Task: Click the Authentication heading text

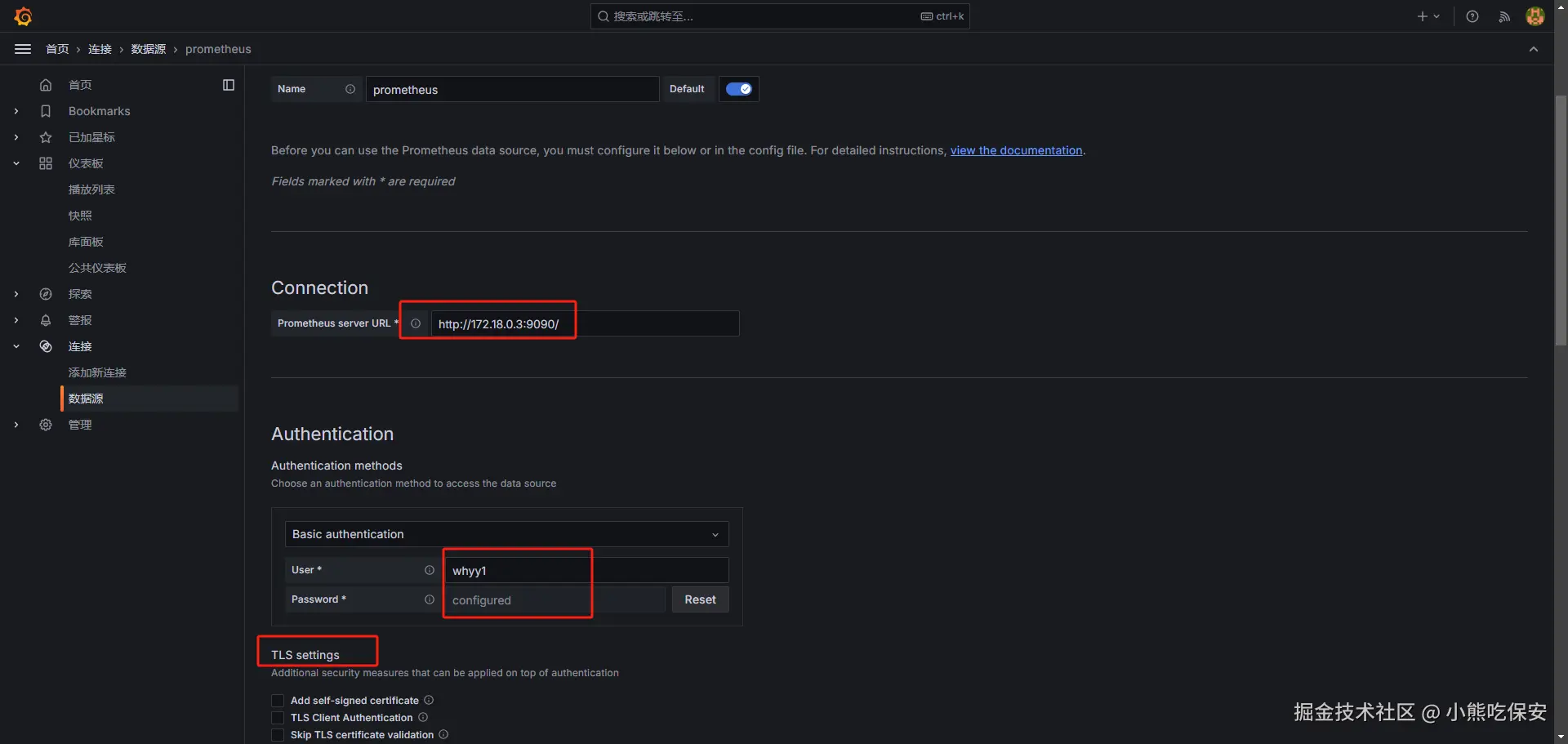Action: 332,434
